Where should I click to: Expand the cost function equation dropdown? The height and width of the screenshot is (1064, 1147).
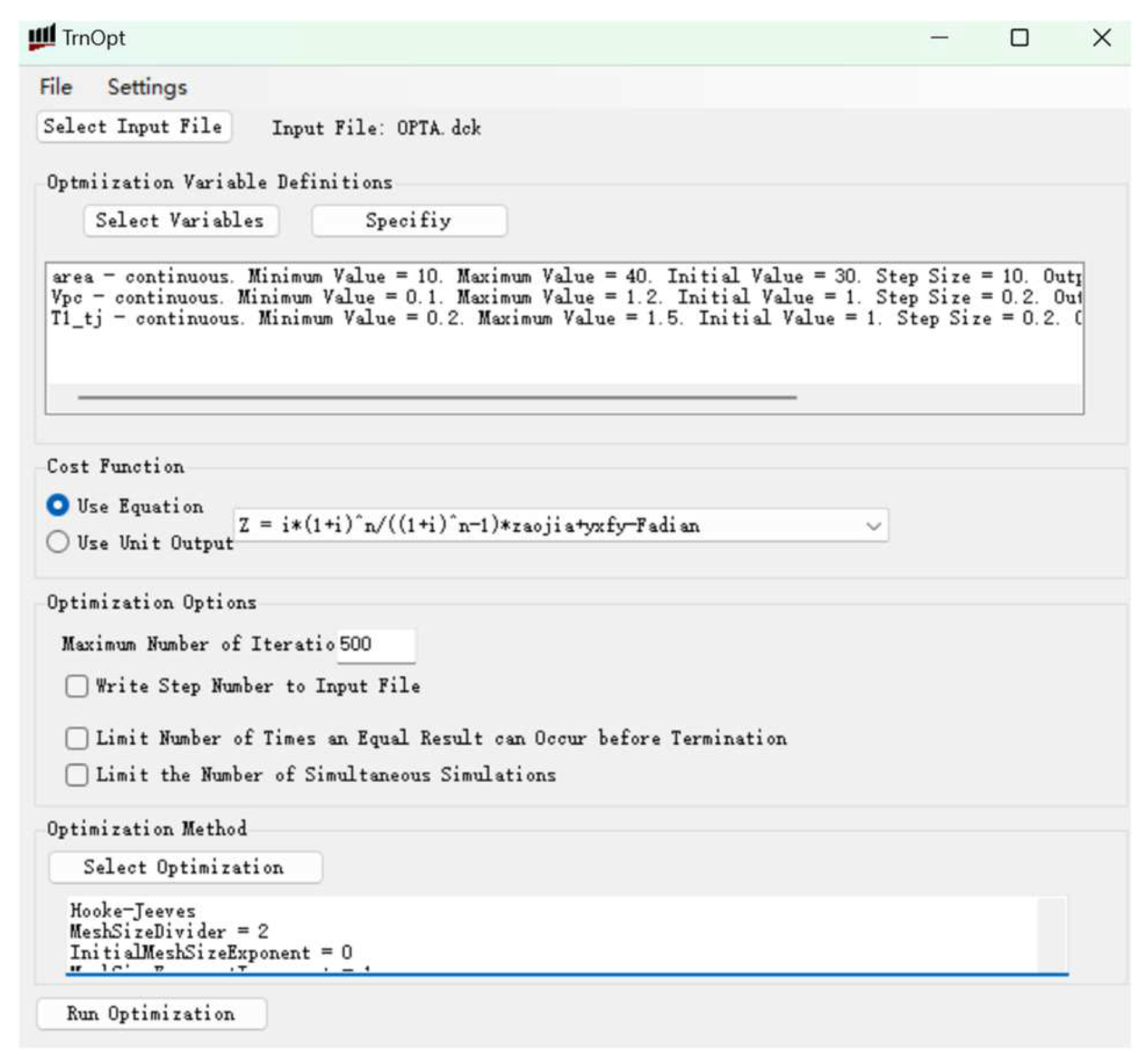[872, 526]
